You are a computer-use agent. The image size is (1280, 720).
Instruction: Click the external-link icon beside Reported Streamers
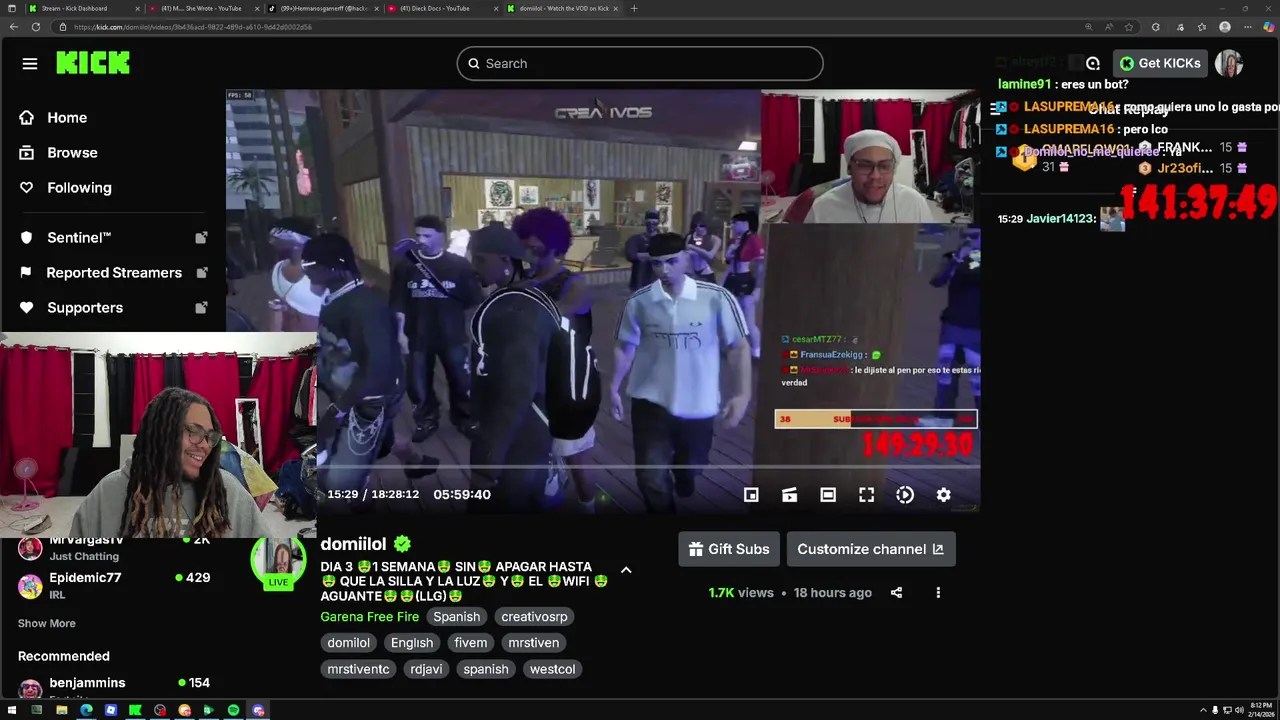pyautogui.click(x=201, y=273)
